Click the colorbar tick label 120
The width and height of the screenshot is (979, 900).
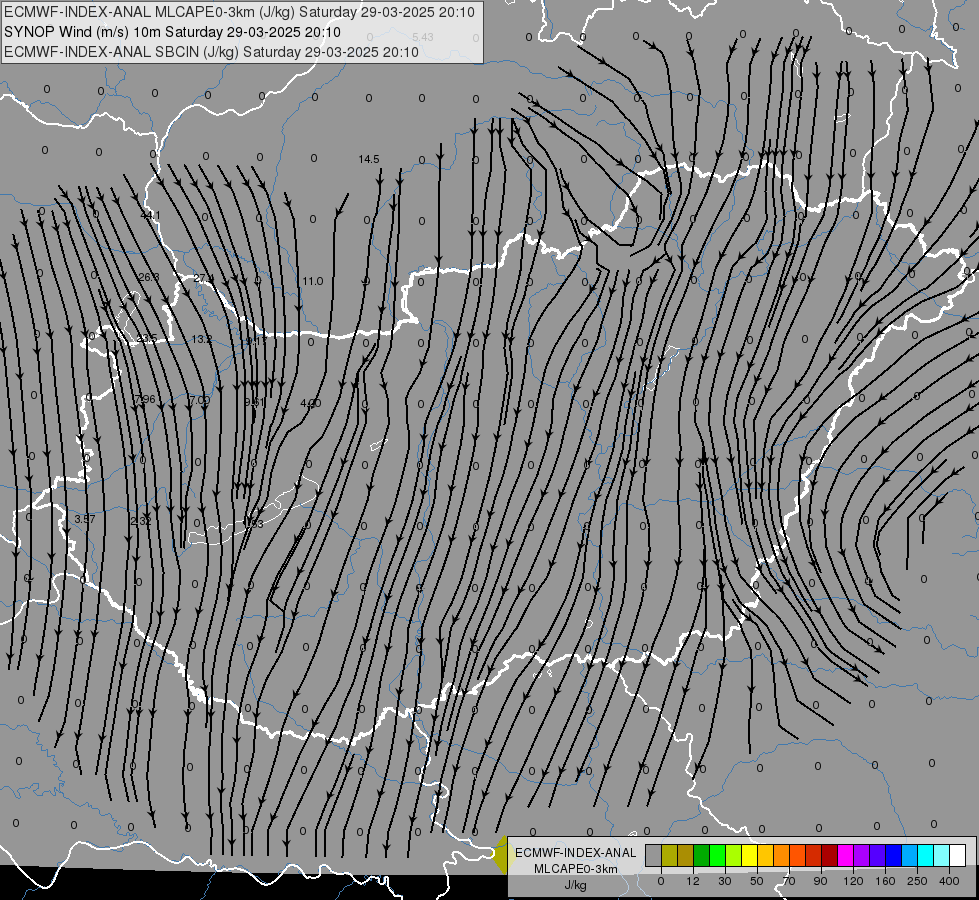[x=854, y=881]
